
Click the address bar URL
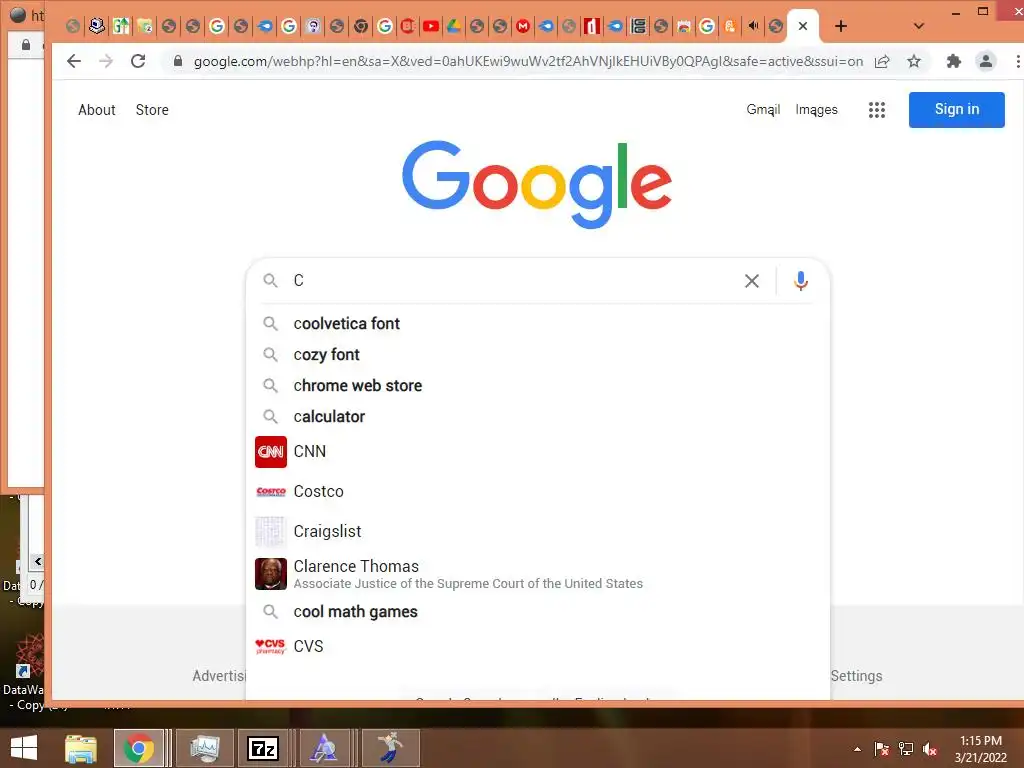click(x=528, y=61)
